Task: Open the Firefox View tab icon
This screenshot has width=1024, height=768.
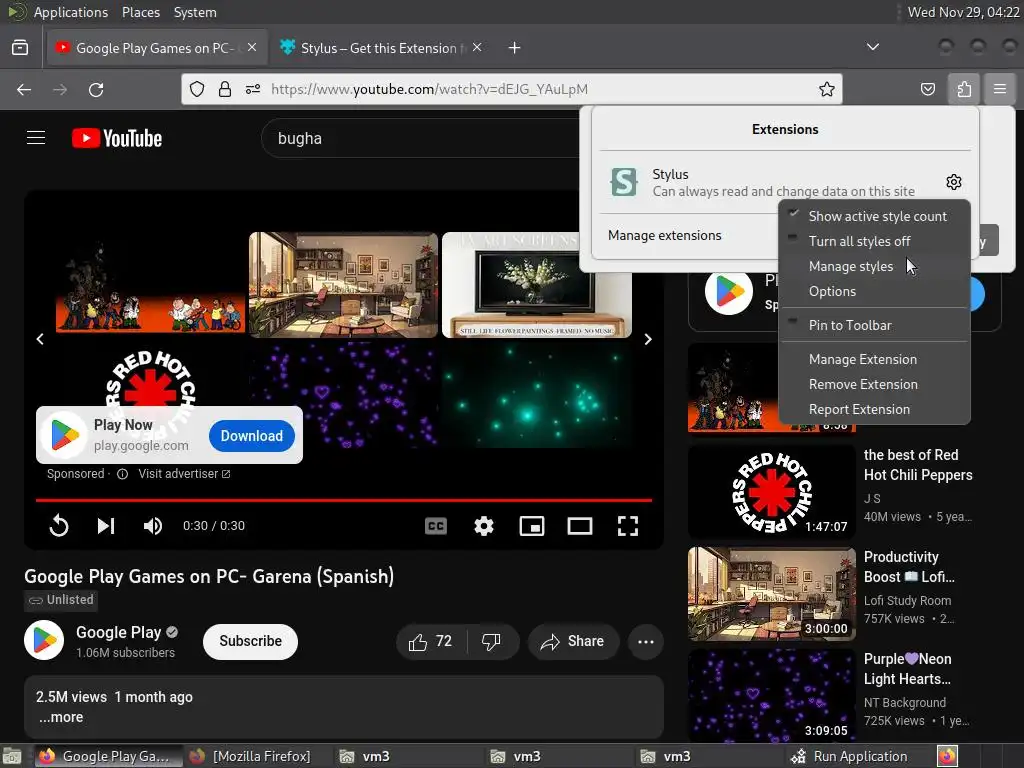Action: (20, 48)
